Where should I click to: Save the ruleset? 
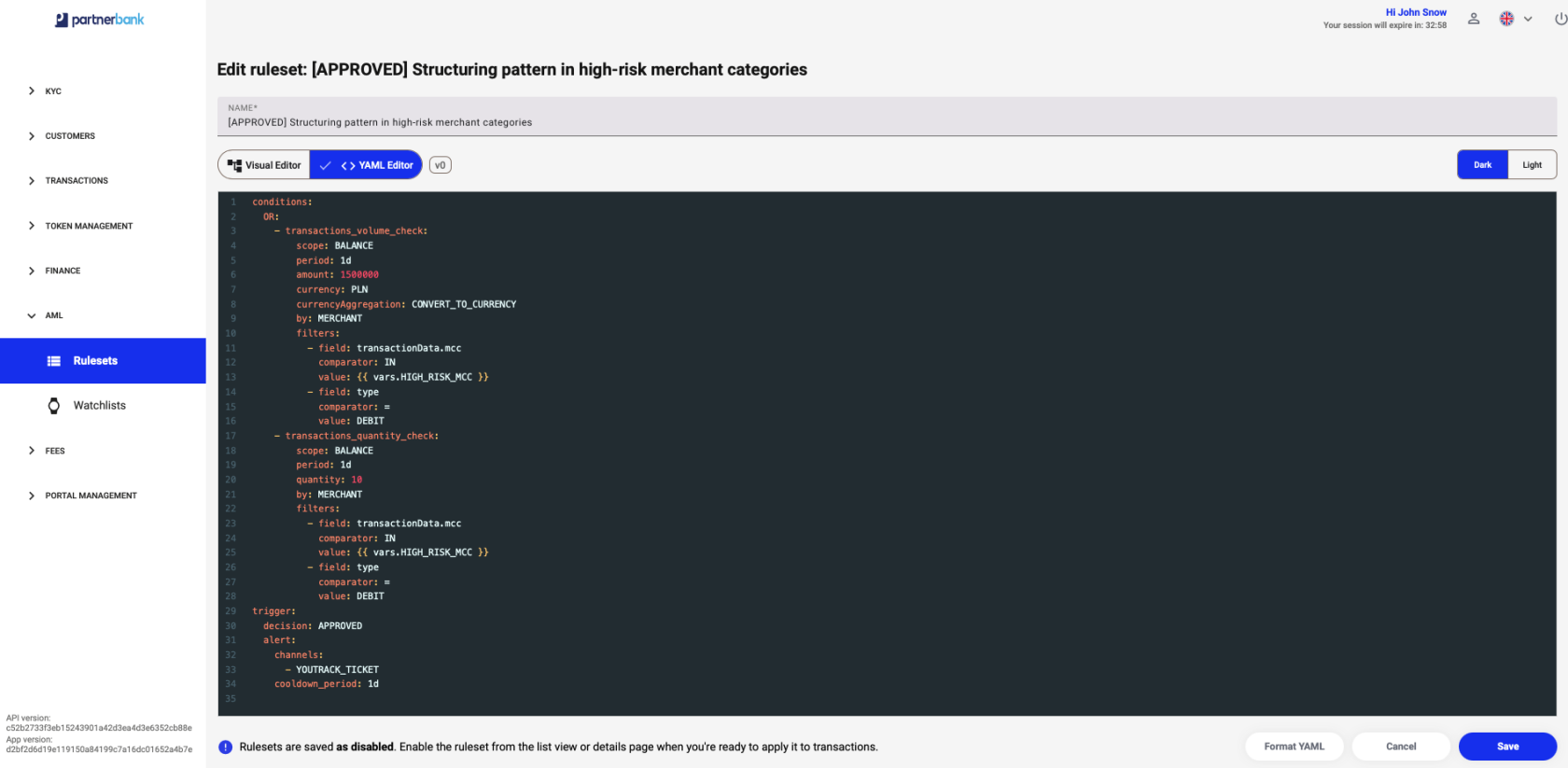(x=1507, y=747)
